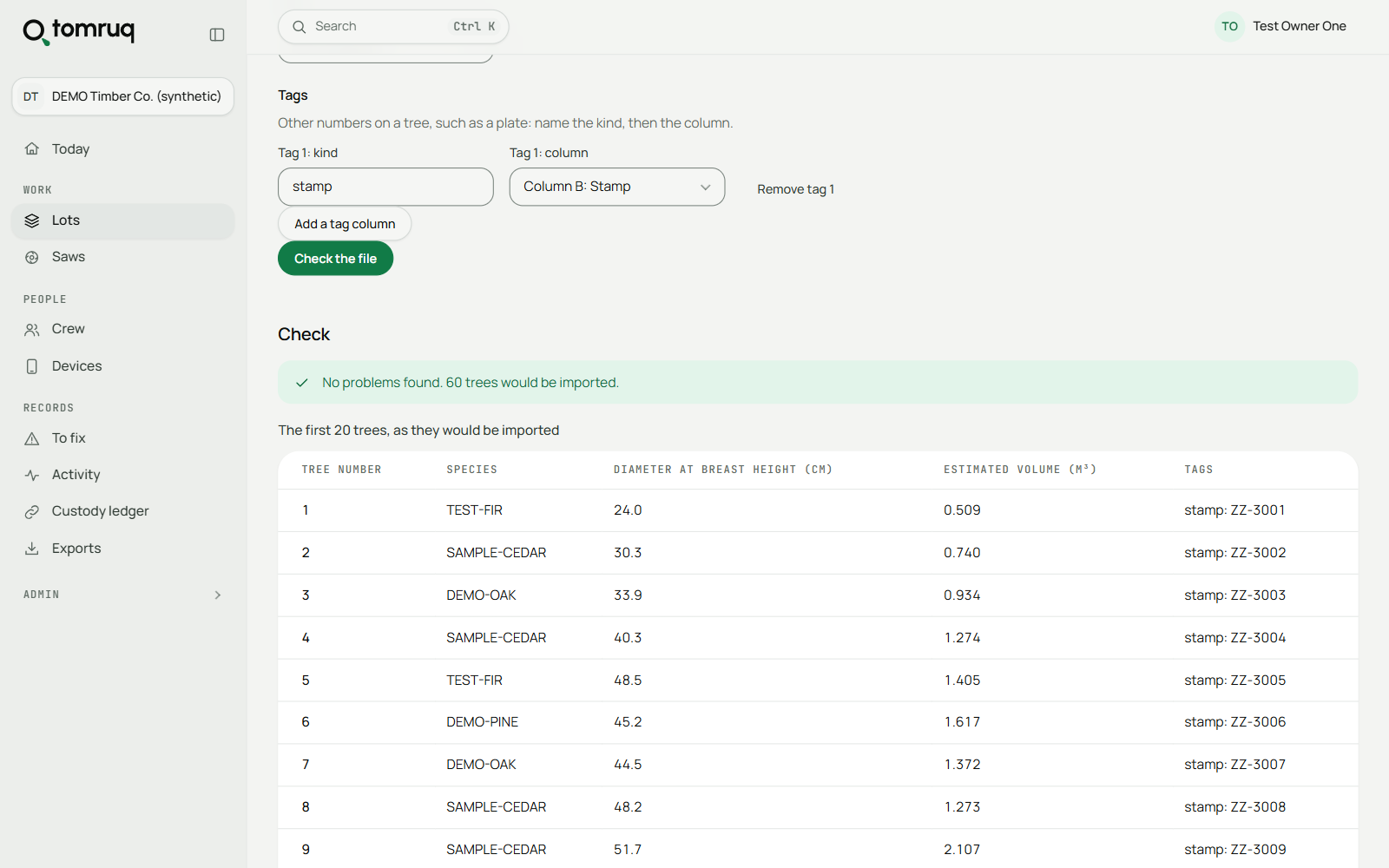Image resolution: width=1389 pixels, height=868 pixels.
Task: Click DEMO-PINE in tree row 6
Action: pyautogui.click(x=482, y=722)
